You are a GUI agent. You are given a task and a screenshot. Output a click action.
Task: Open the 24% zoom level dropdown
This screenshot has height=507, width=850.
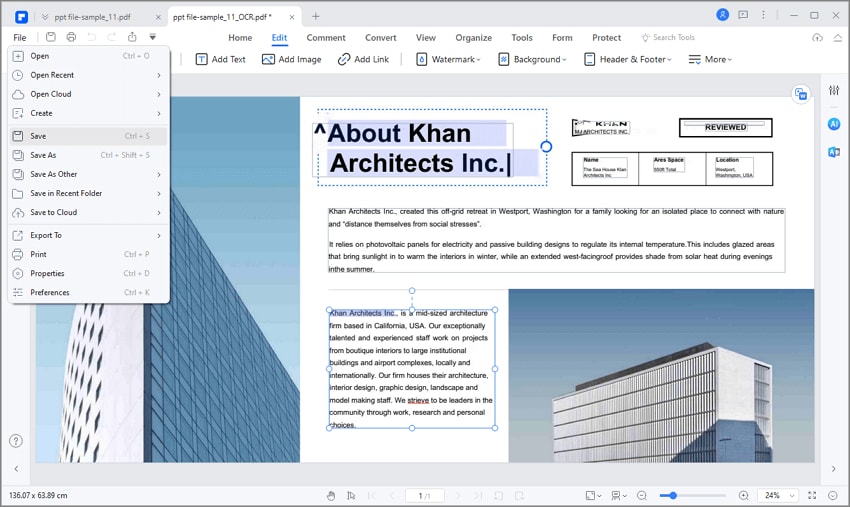point(778,495)
